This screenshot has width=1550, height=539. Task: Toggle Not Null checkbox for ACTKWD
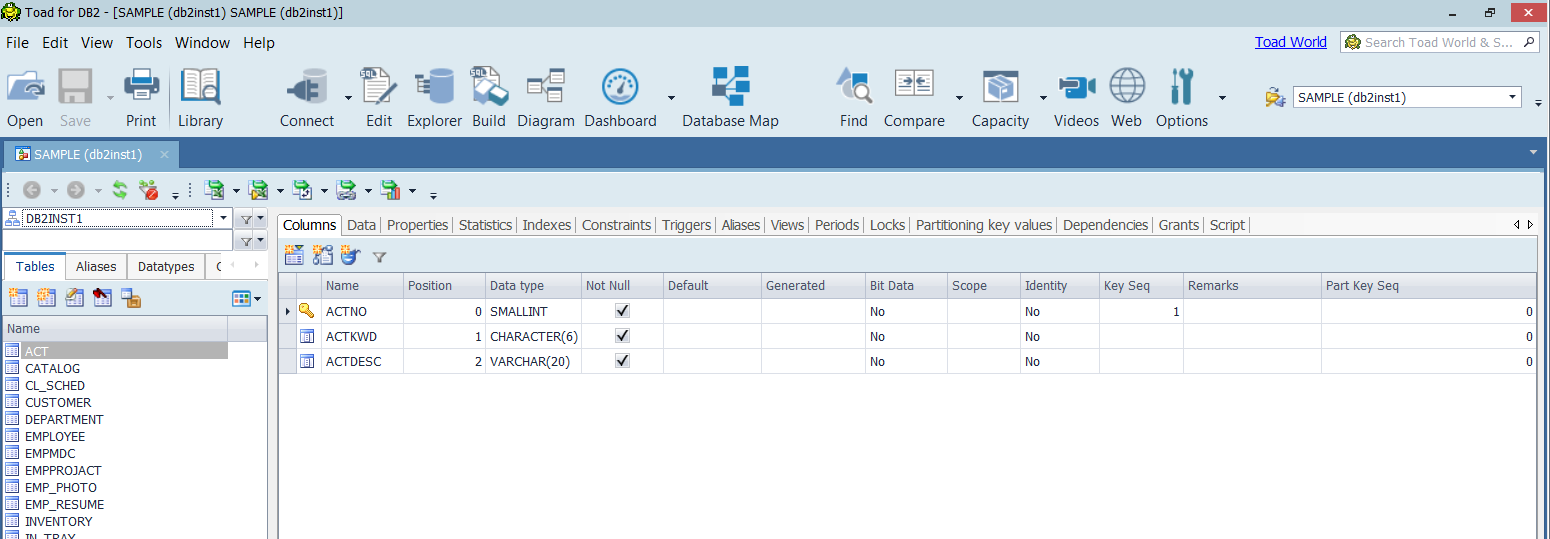pos(622,336)
